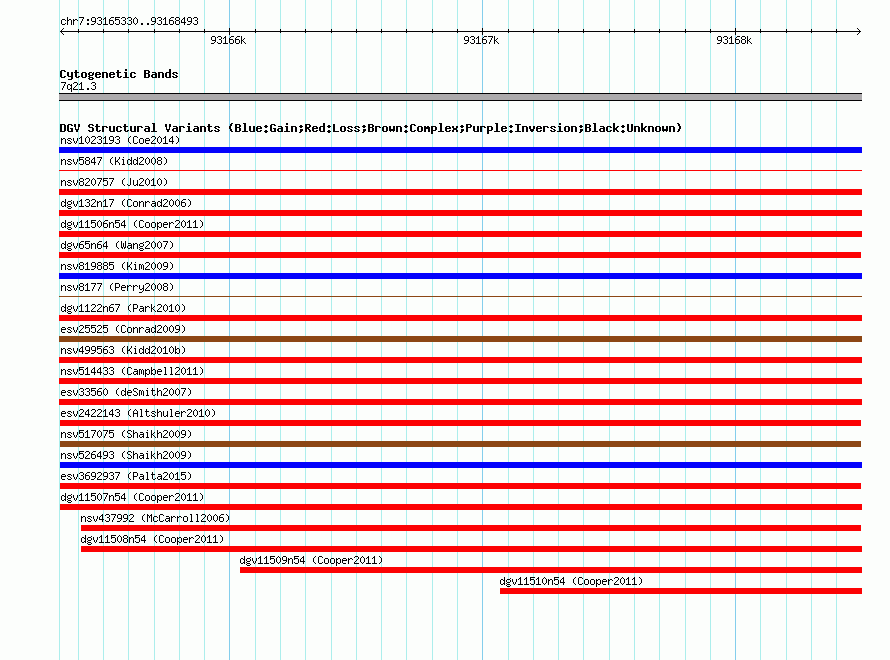890x660 pixels.
Task: Click the dgv11509n54 (Cooper2011) label
Action: point(311,560)
